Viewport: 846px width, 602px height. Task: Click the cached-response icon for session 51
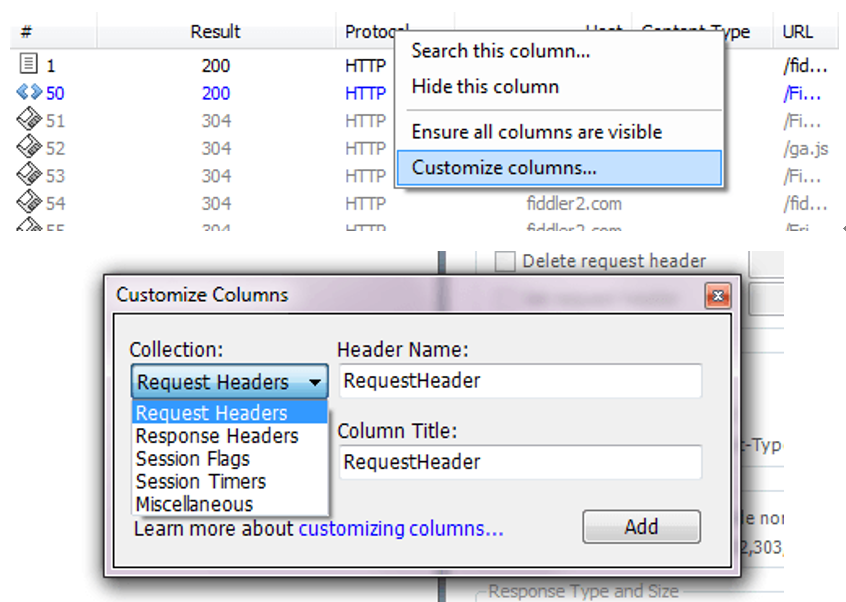(x=29, y=119)
